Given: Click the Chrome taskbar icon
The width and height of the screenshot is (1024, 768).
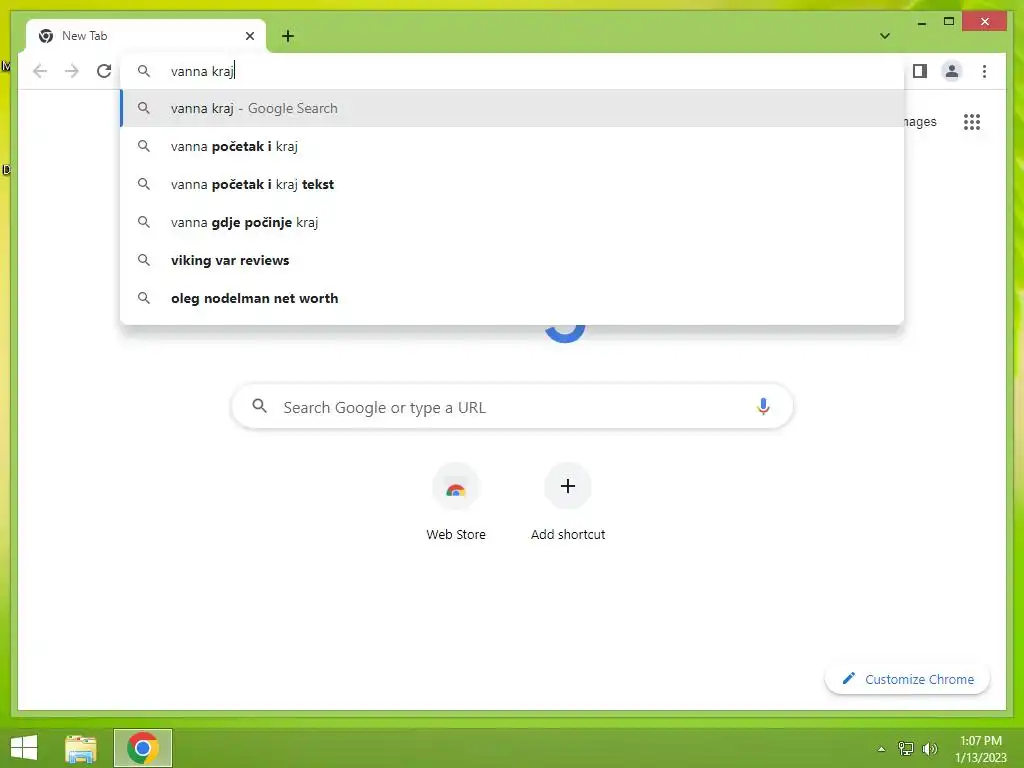Looking at the screenshot, I should (142, 748).
